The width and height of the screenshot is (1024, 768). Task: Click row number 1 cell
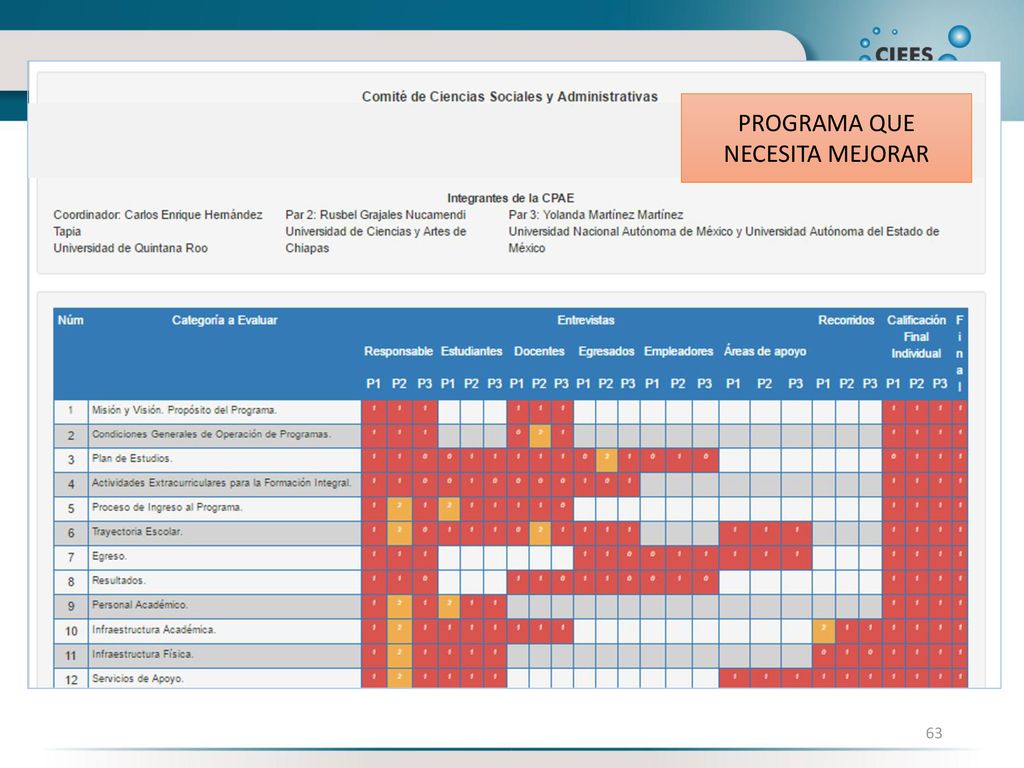(71, 411)
